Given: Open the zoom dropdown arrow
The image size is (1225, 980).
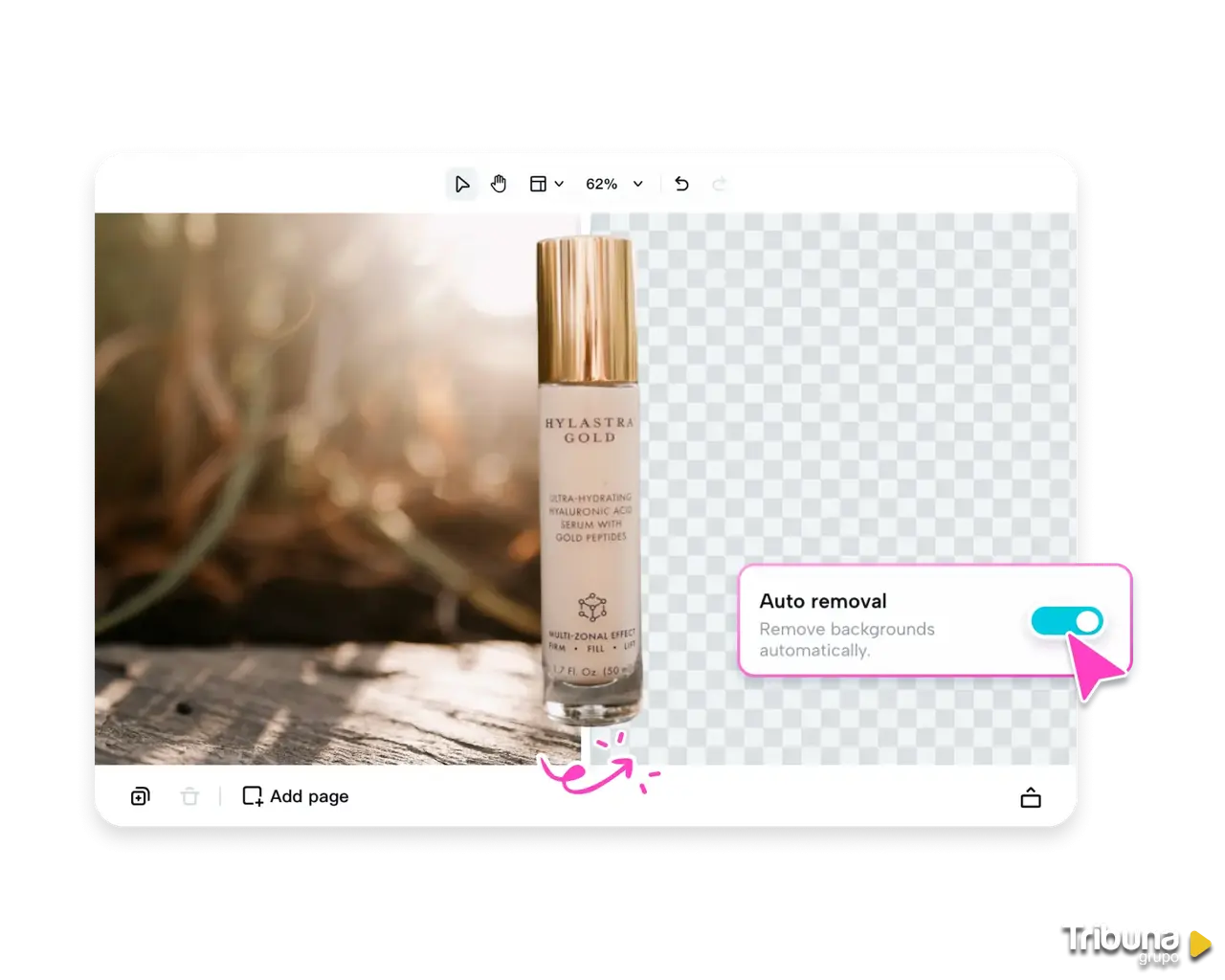Looking at the screenshot, I should coord(638,184).
